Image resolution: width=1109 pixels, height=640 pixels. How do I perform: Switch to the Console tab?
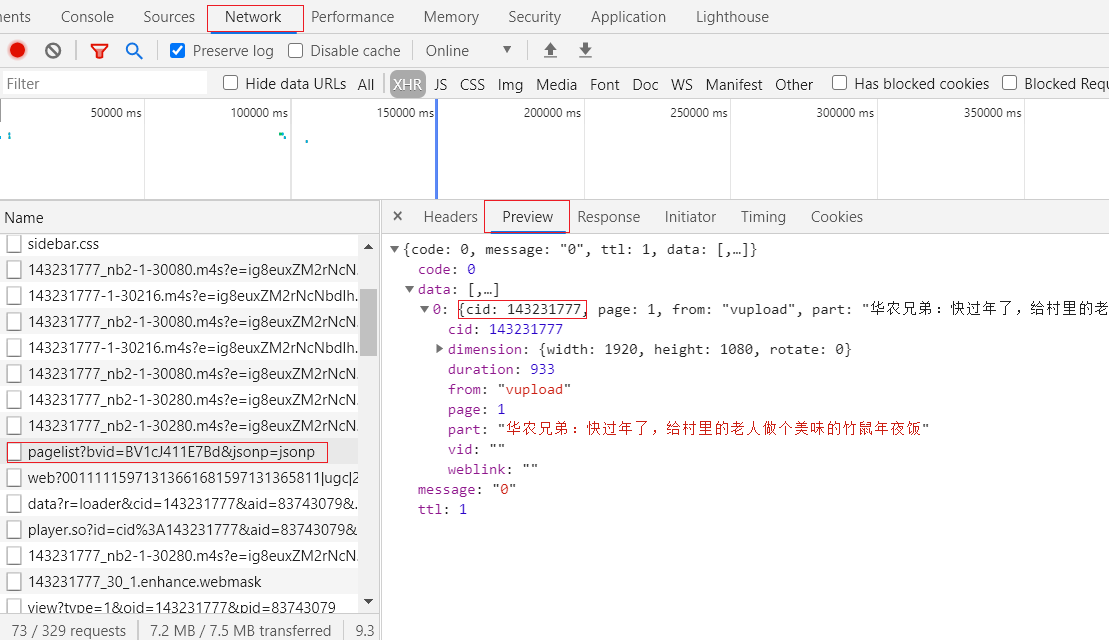(x=87, y=17)
